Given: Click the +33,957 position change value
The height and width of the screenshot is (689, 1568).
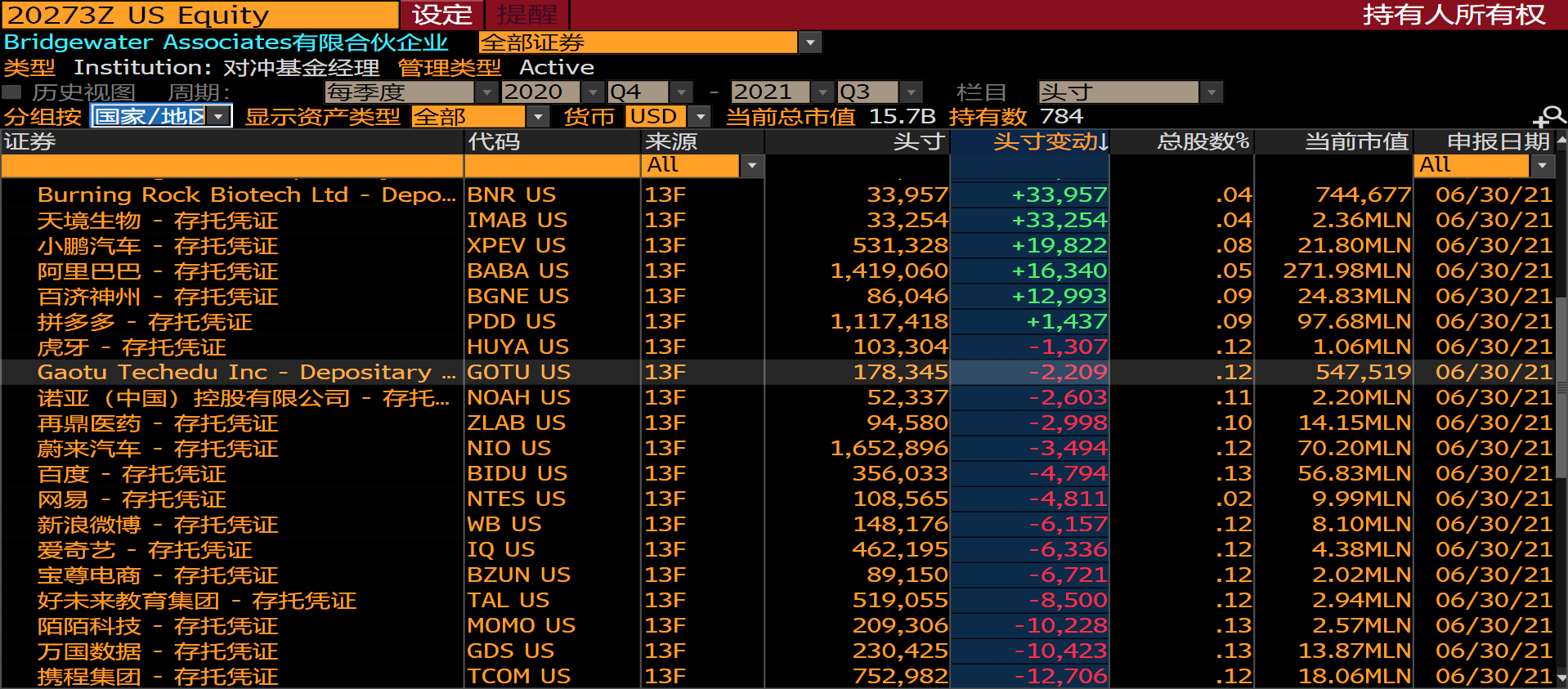Looking at the screenshot, I should [1060, 195].
